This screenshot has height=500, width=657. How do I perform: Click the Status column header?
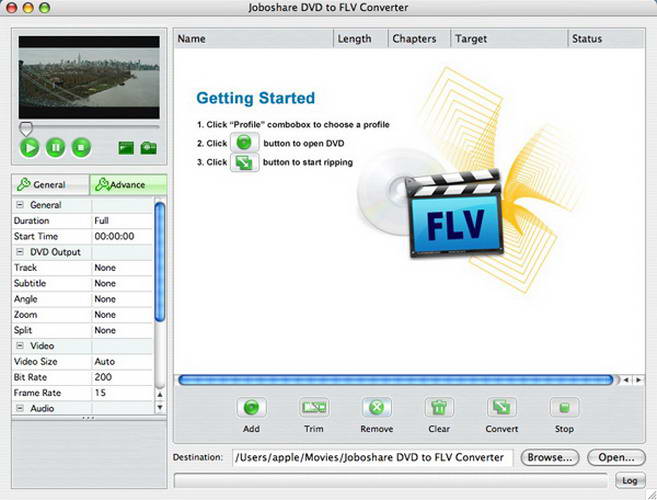click(x=606, y=39)
